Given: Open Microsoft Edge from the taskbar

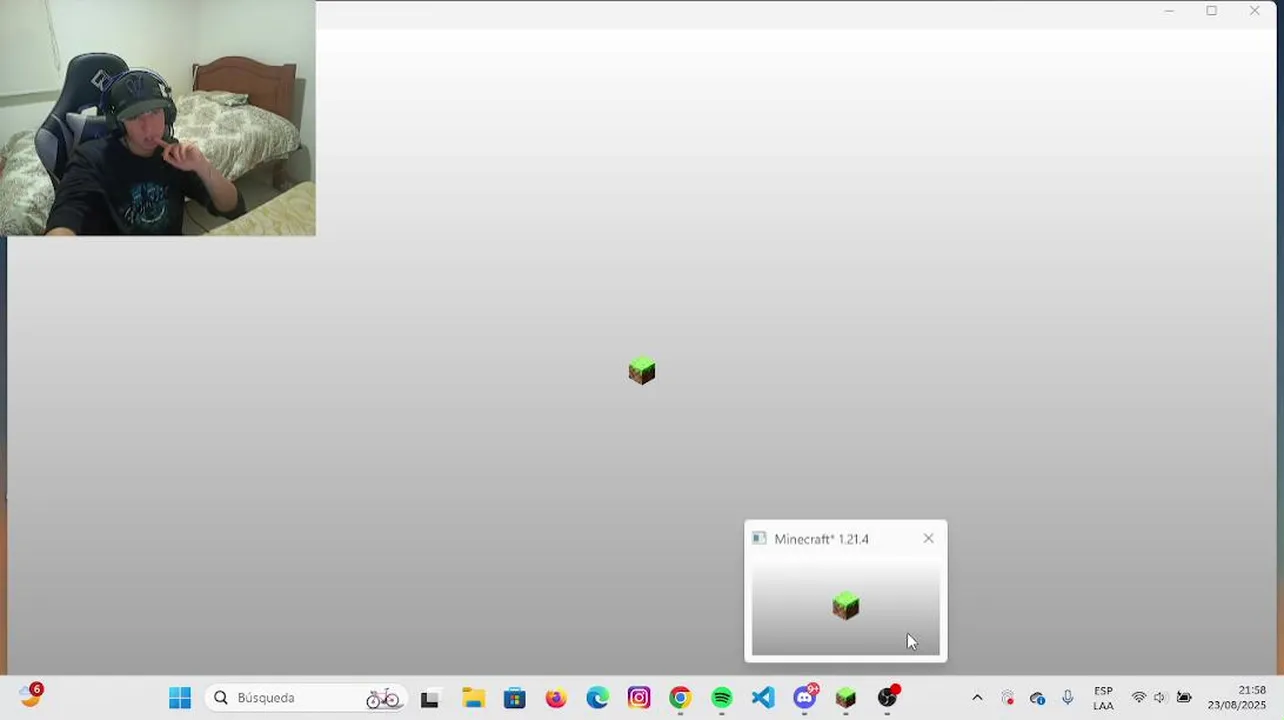Looking at the screenshot, I should [x=598, y=698].
